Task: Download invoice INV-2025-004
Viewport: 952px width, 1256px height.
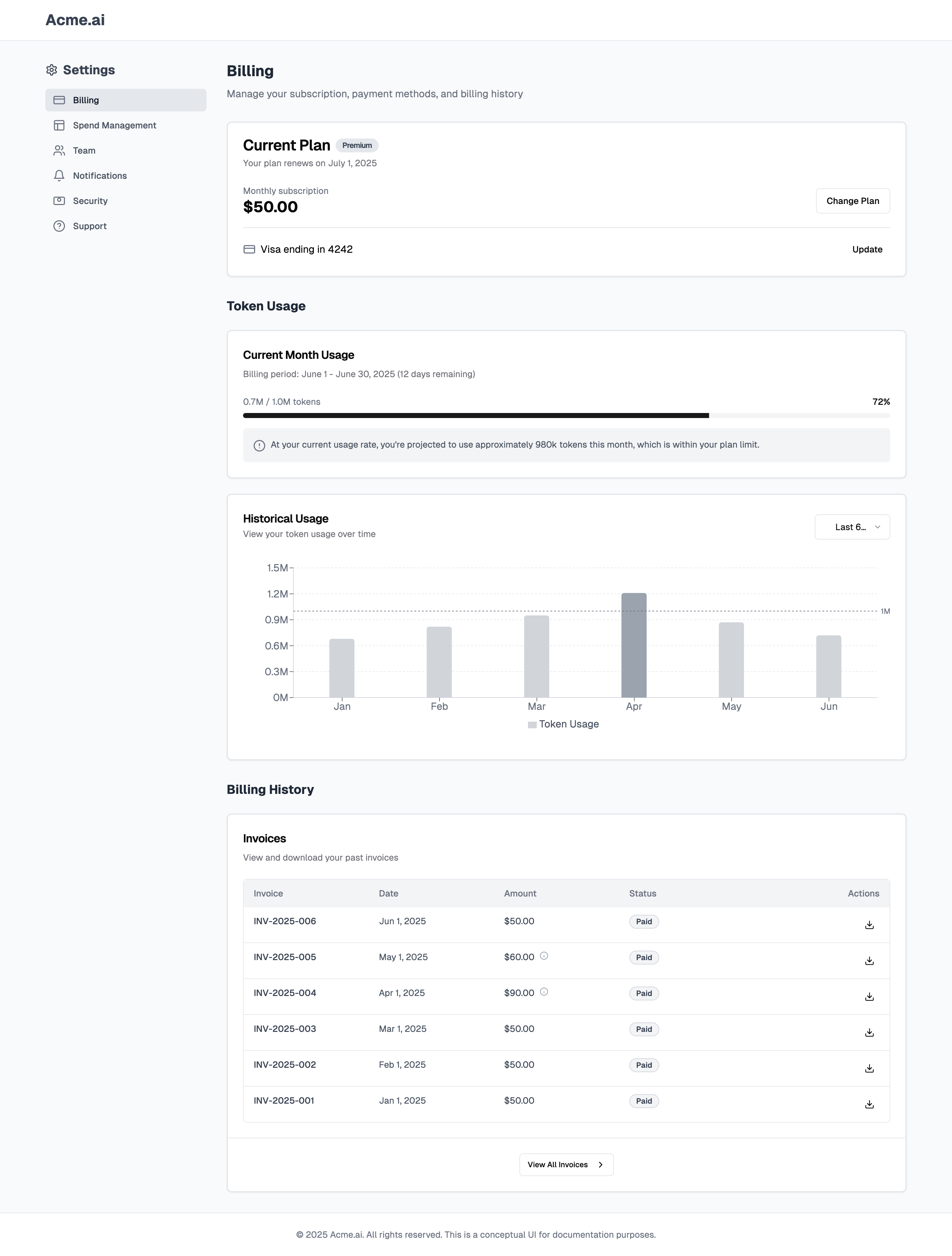Action: click(869, 997)
